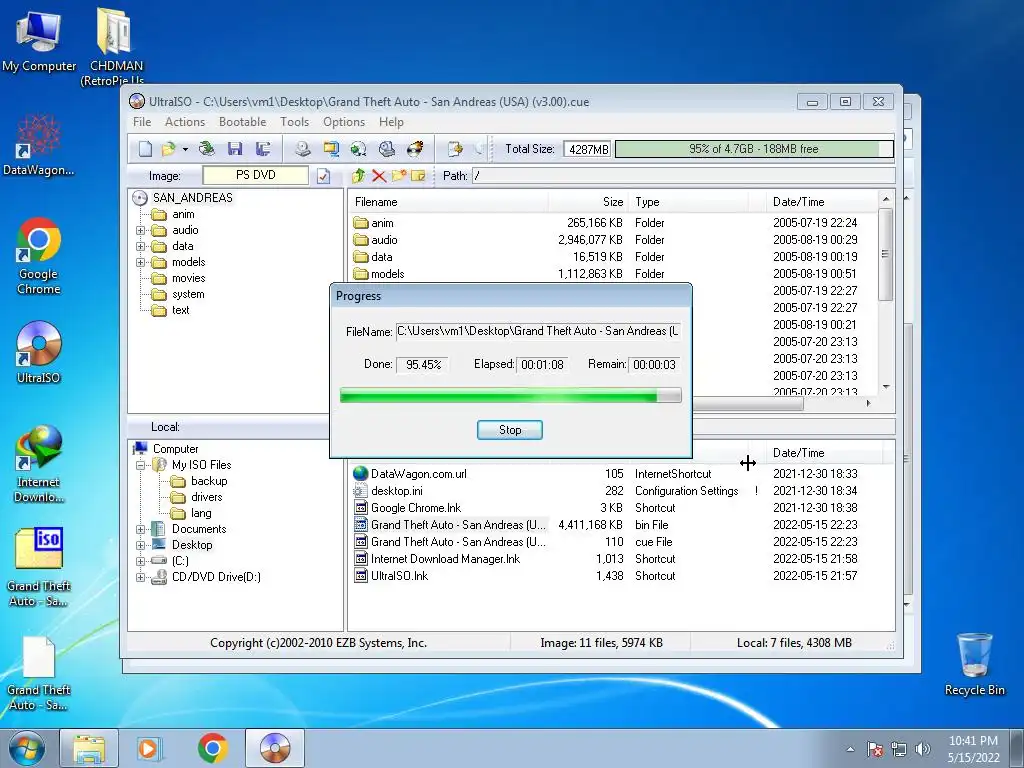This screenshot has width=1024, height=768.
Task: Open the dropdown arrow next to the Open icon
Action: click(185, 150)
